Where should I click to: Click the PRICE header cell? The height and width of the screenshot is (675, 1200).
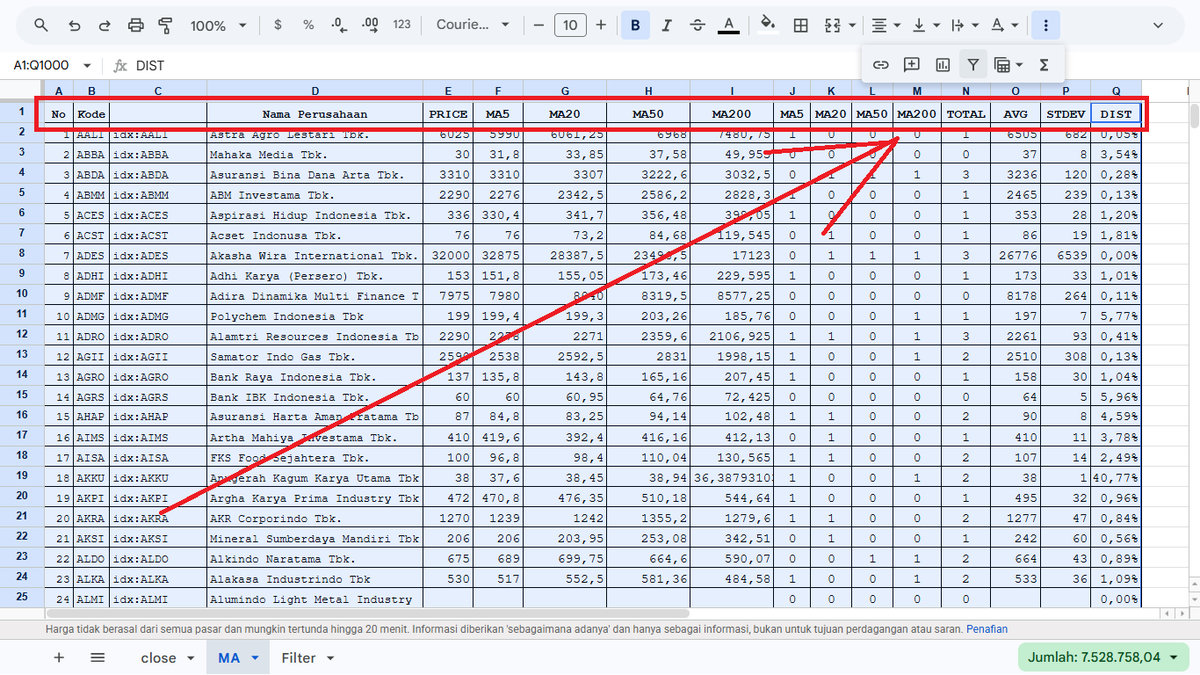pyautogui.click(x=448, y=114)
